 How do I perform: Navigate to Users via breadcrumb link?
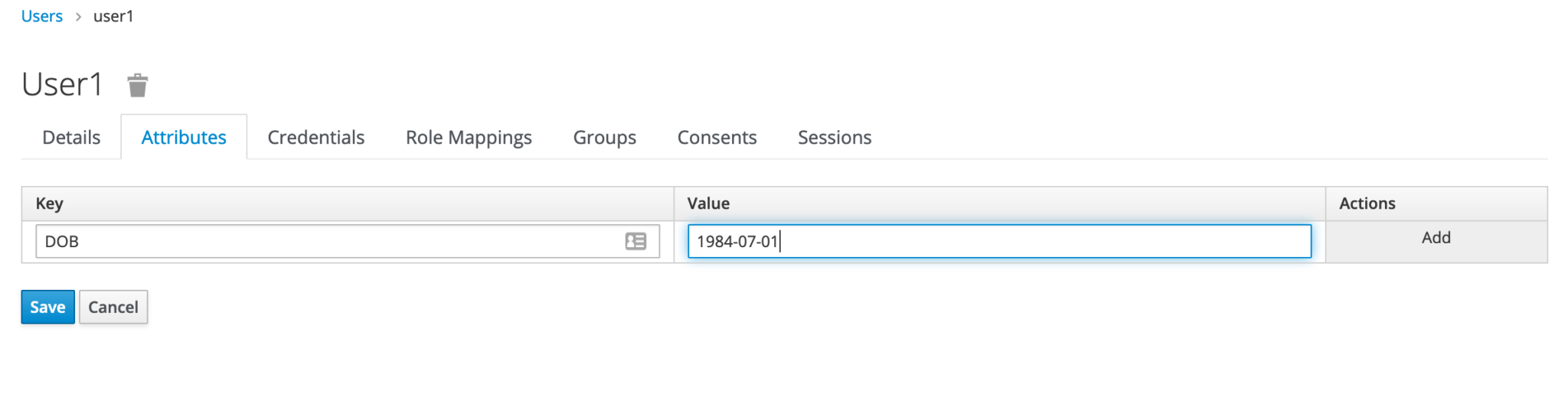click(x=42, y=16)
